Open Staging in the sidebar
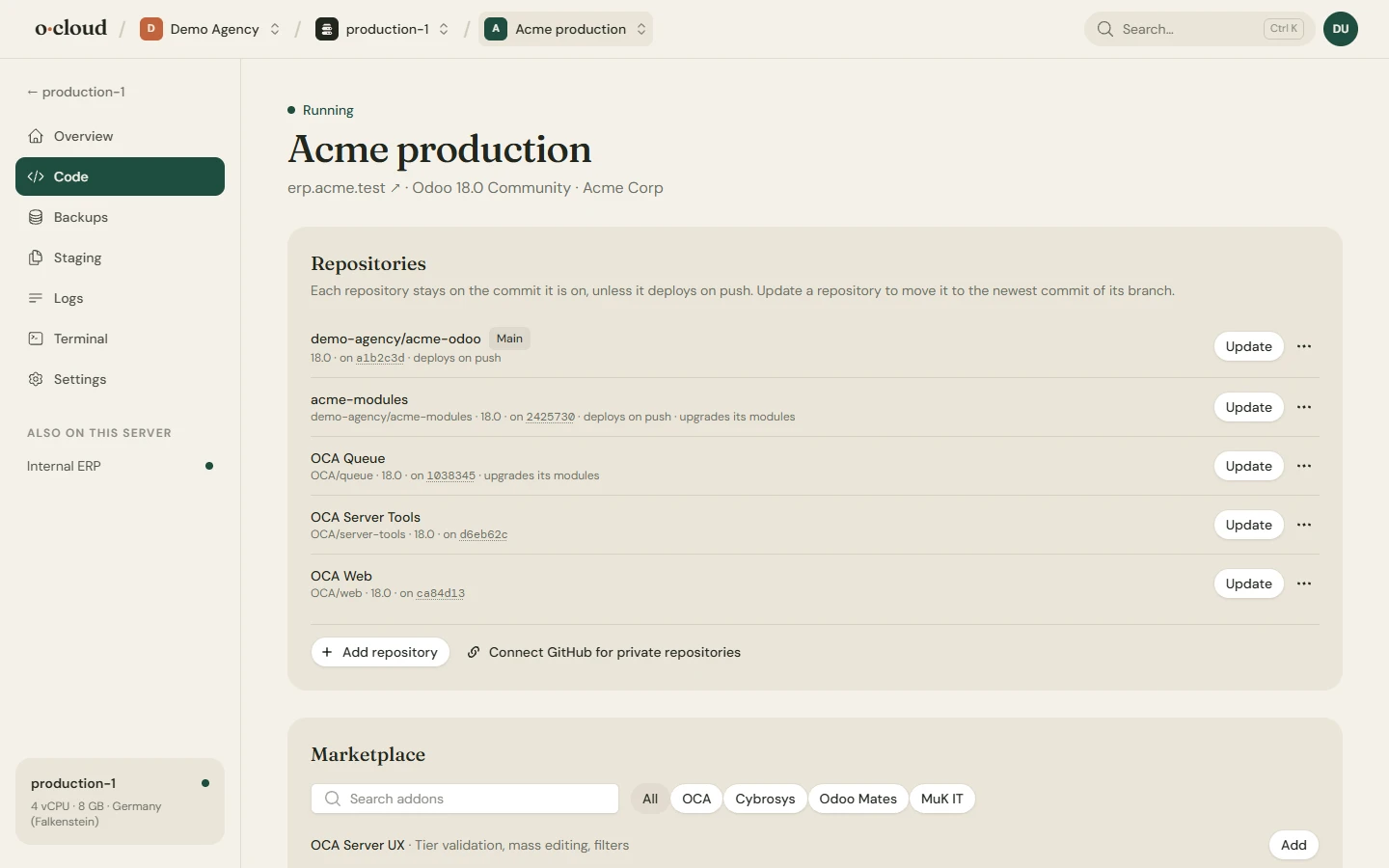Screen dimensions: 1389x868 click(x=120, y=258)
